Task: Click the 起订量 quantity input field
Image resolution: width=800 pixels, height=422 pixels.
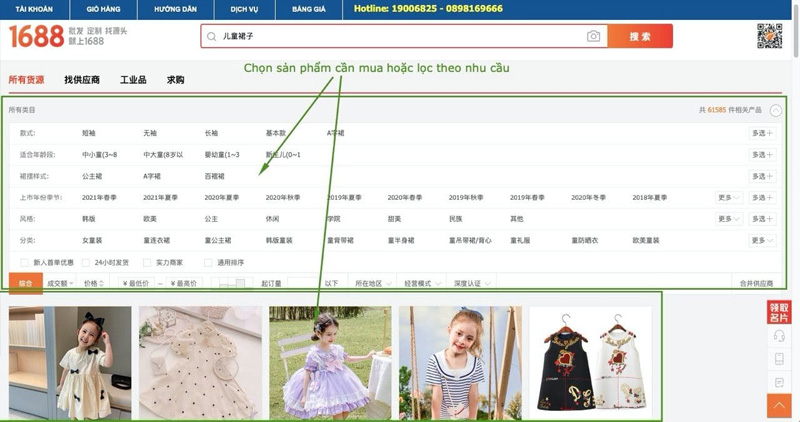Action: click(x=303, y=283)
